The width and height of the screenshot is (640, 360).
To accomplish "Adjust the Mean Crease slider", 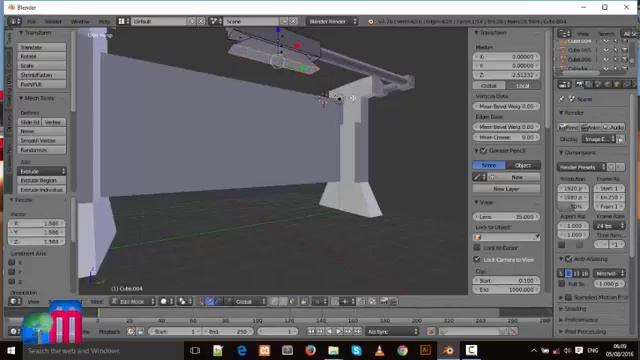I will 507,138.
